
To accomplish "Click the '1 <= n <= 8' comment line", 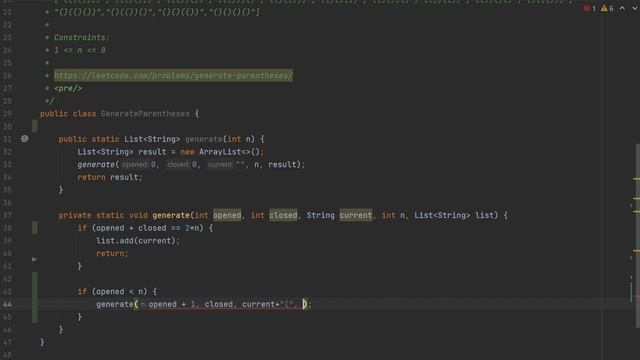I will tap(80, 50).
